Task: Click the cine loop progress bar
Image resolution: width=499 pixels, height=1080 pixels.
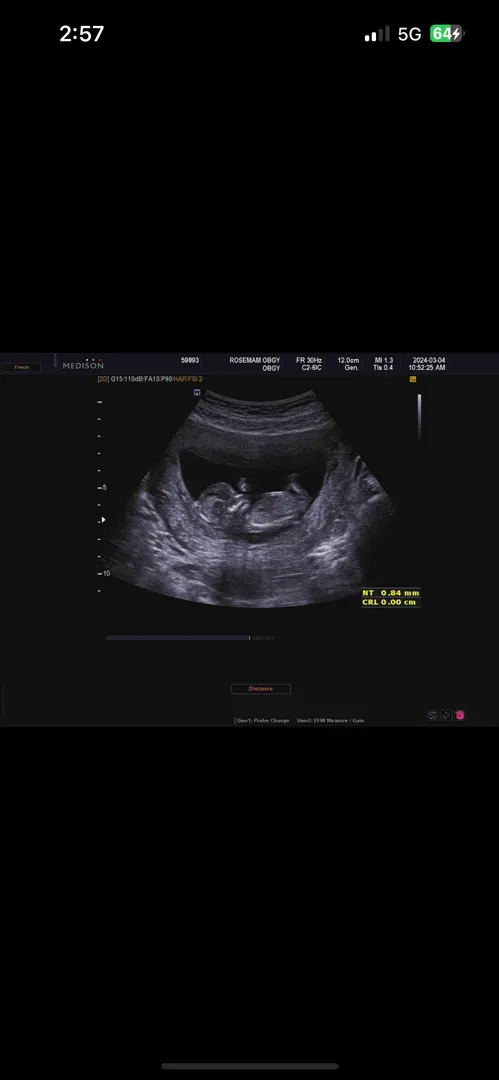Action: (x=178, y=638)
